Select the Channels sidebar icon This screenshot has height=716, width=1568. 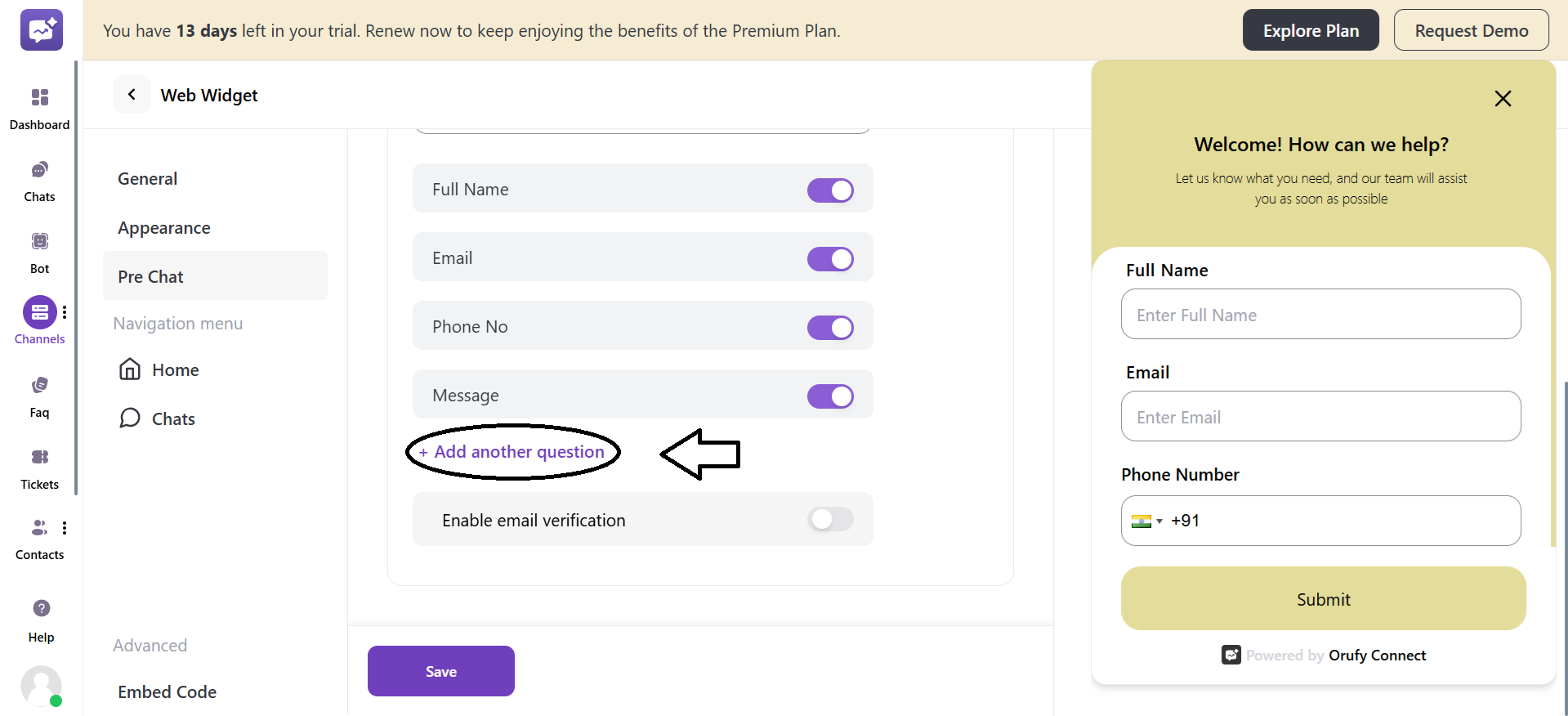coord(39,320)
